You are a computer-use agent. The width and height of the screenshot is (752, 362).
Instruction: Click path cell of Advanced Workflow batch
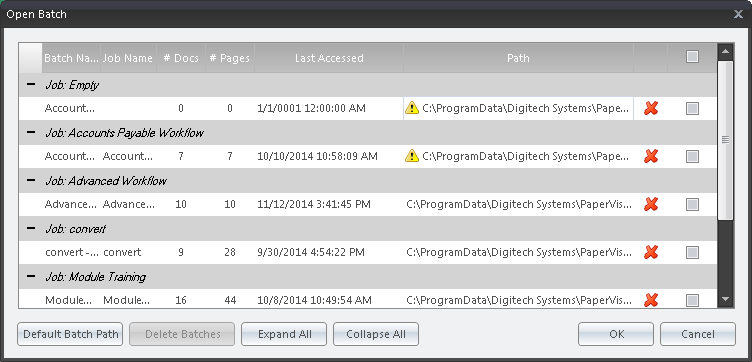pos(519,204)
